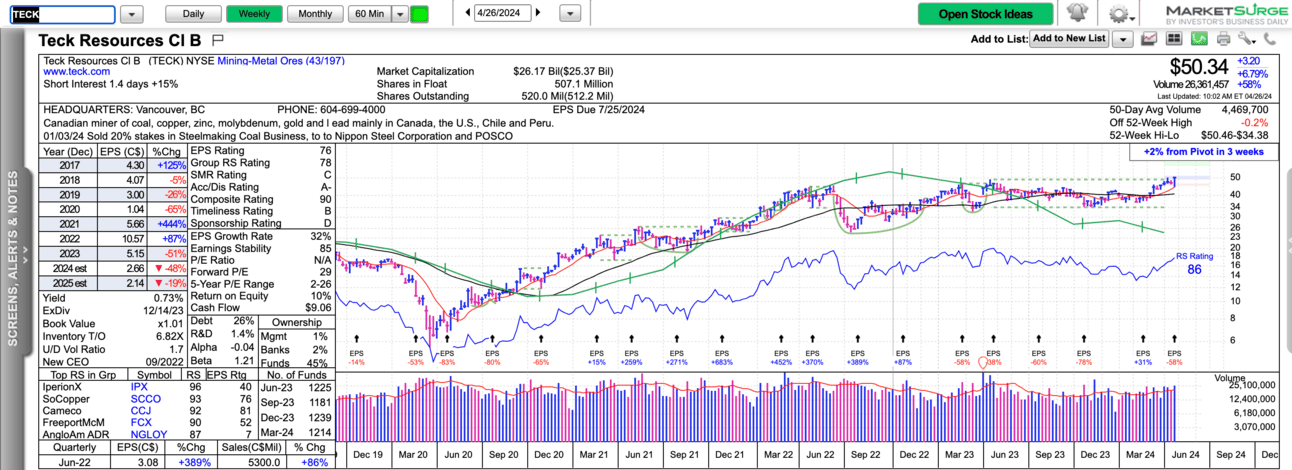
Task: Click the multi-chart grid view icon
Action: click(x=1173, y=39)
